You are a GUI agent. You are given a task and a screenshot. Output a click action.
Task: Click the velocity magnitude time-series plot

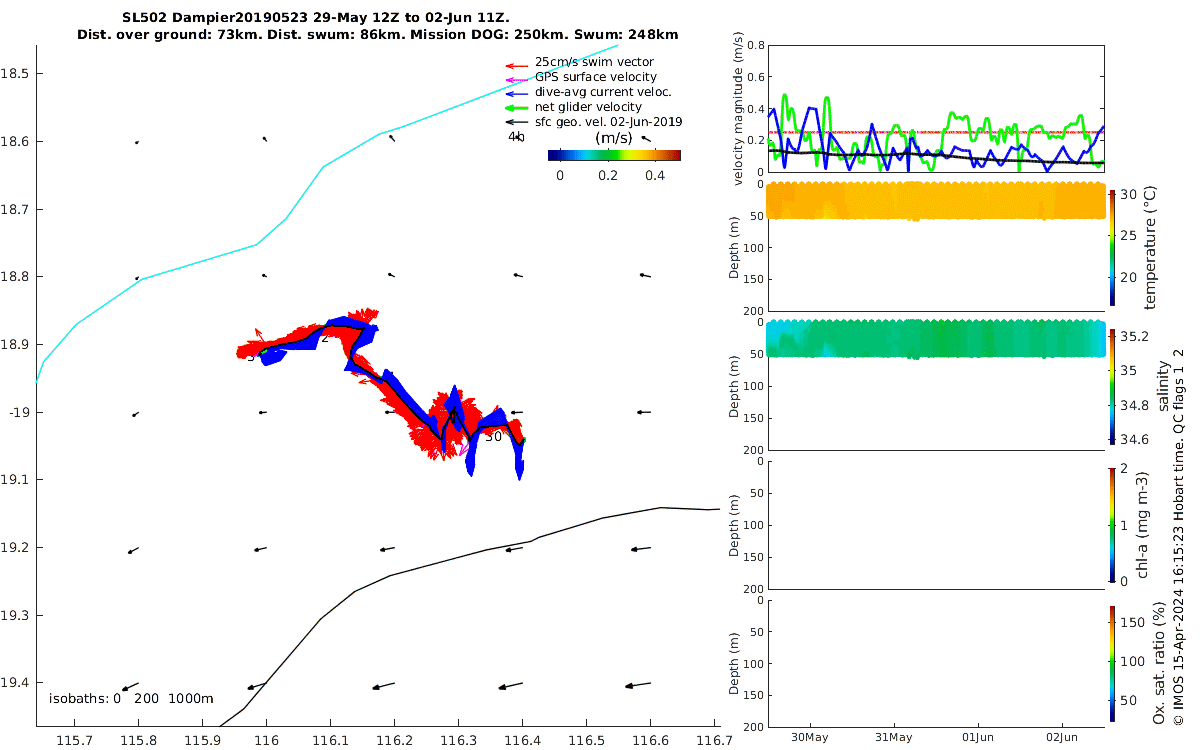click(936, 108)
